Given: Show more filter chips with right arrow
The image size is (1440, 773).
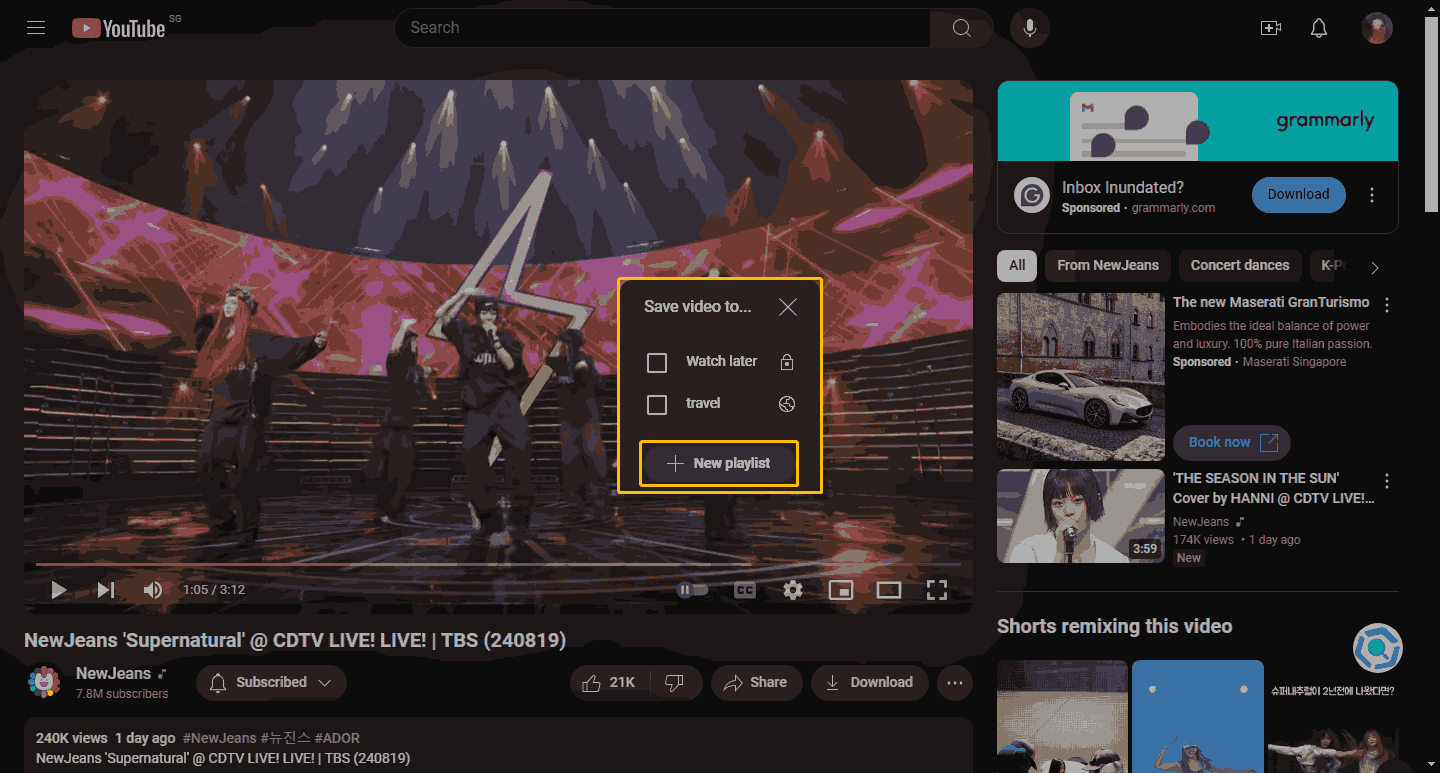Looking at the screenshot, I should click(1375, 267).
